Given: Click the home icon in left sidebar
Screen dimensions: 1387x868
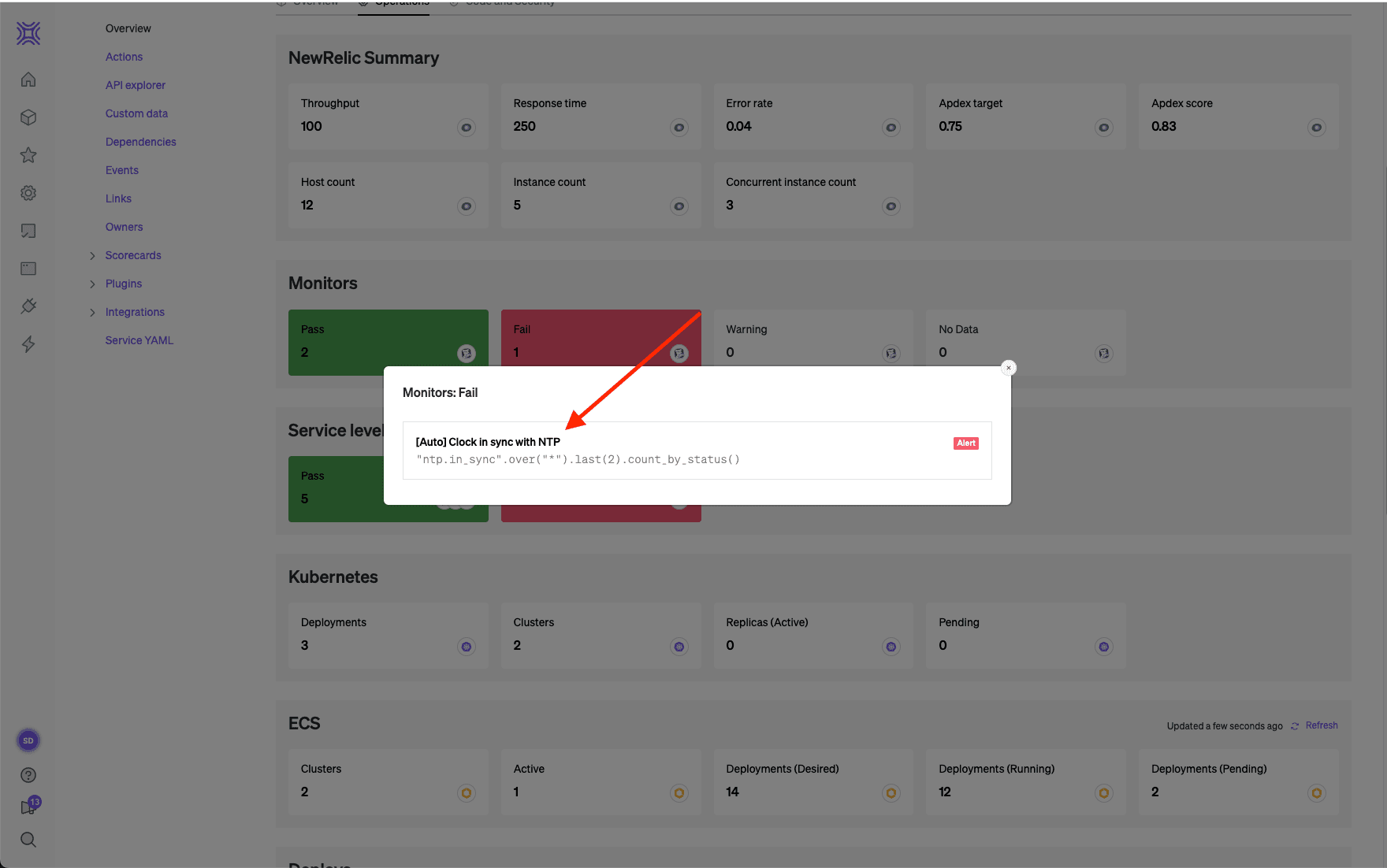Looking at the screenshot, I should [x=28, y=80].
